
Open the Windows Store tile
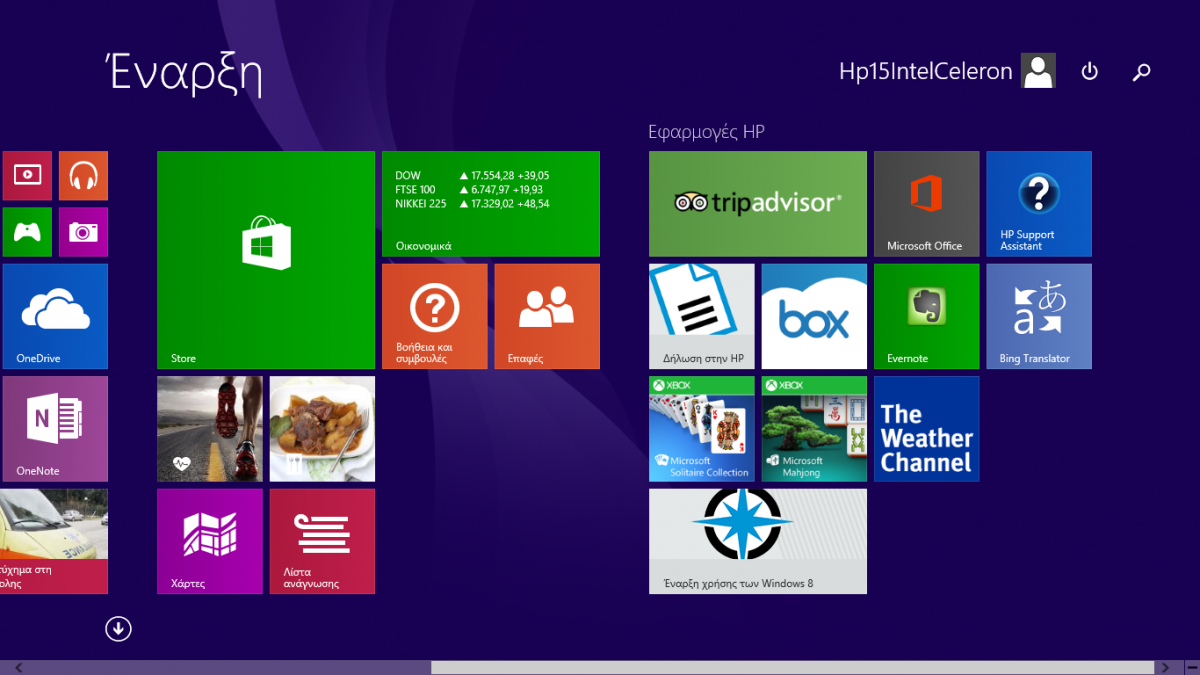[x=266, y=260]
